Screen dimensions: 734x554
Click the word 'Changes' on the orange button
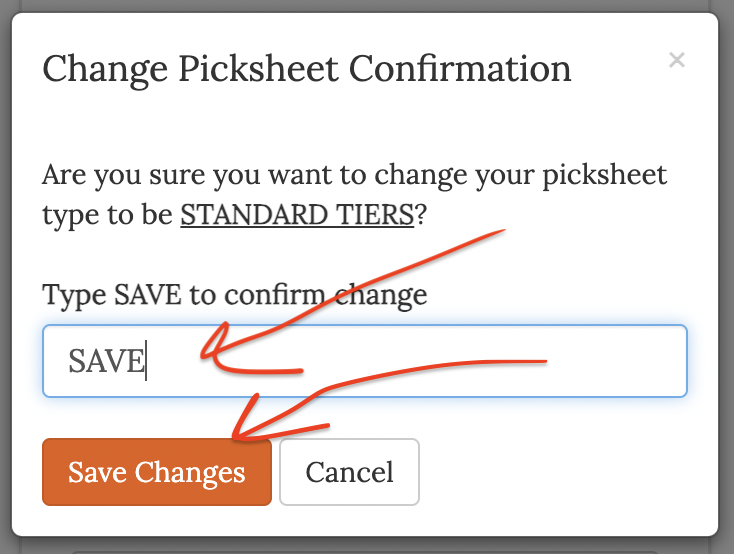(x=190, y=473)
